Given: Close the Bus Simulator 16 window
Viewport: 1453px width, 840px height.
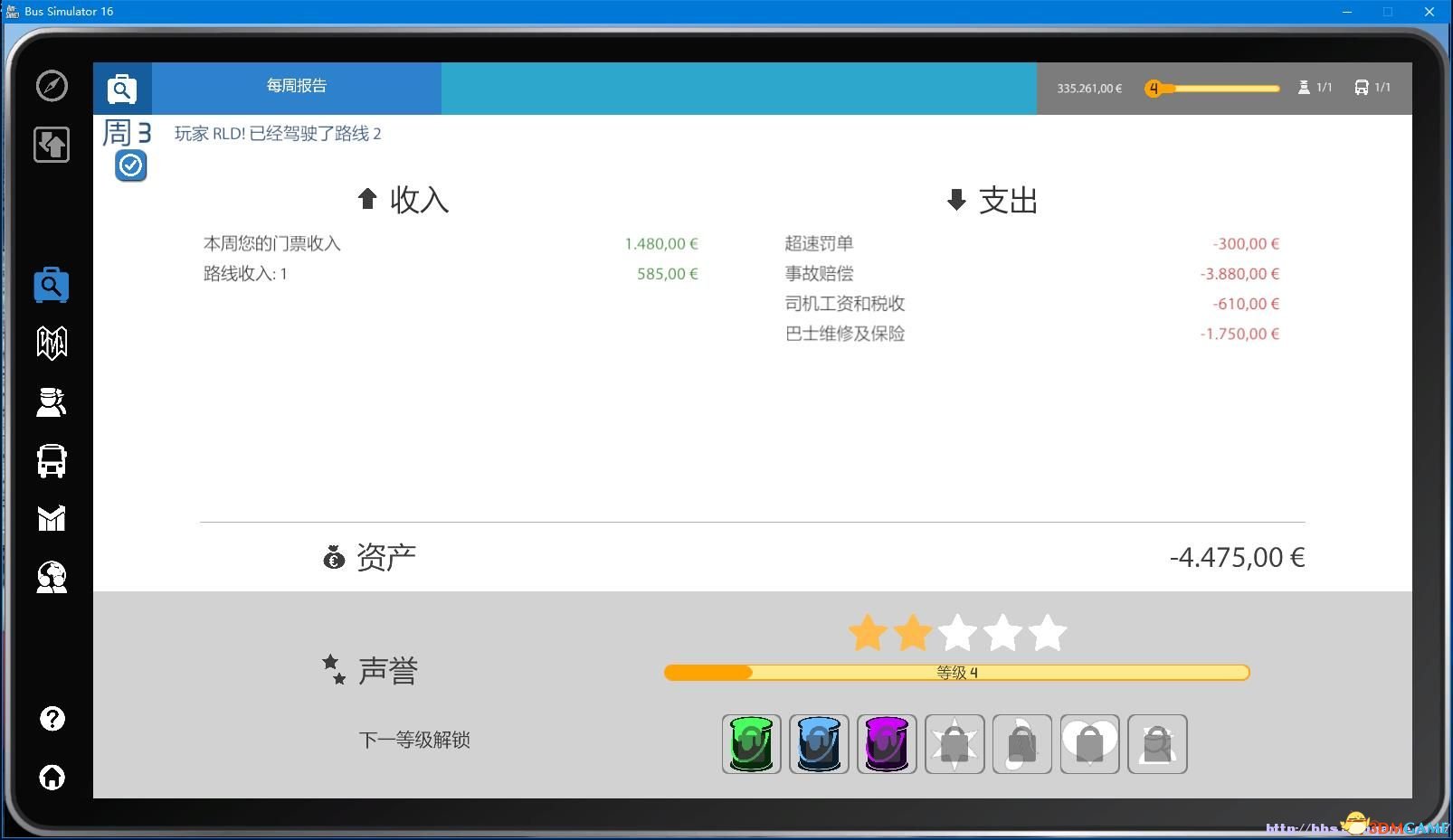Looking at the screenshot, I should pos(1429,12).
